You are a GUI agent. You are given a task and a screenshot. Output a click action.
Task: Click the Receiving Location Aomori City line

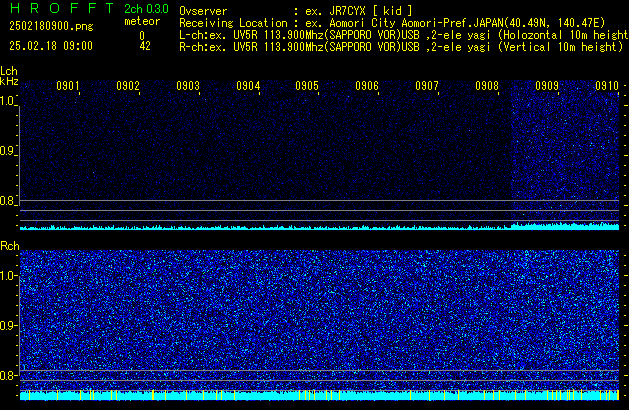[x=392, y=23]
